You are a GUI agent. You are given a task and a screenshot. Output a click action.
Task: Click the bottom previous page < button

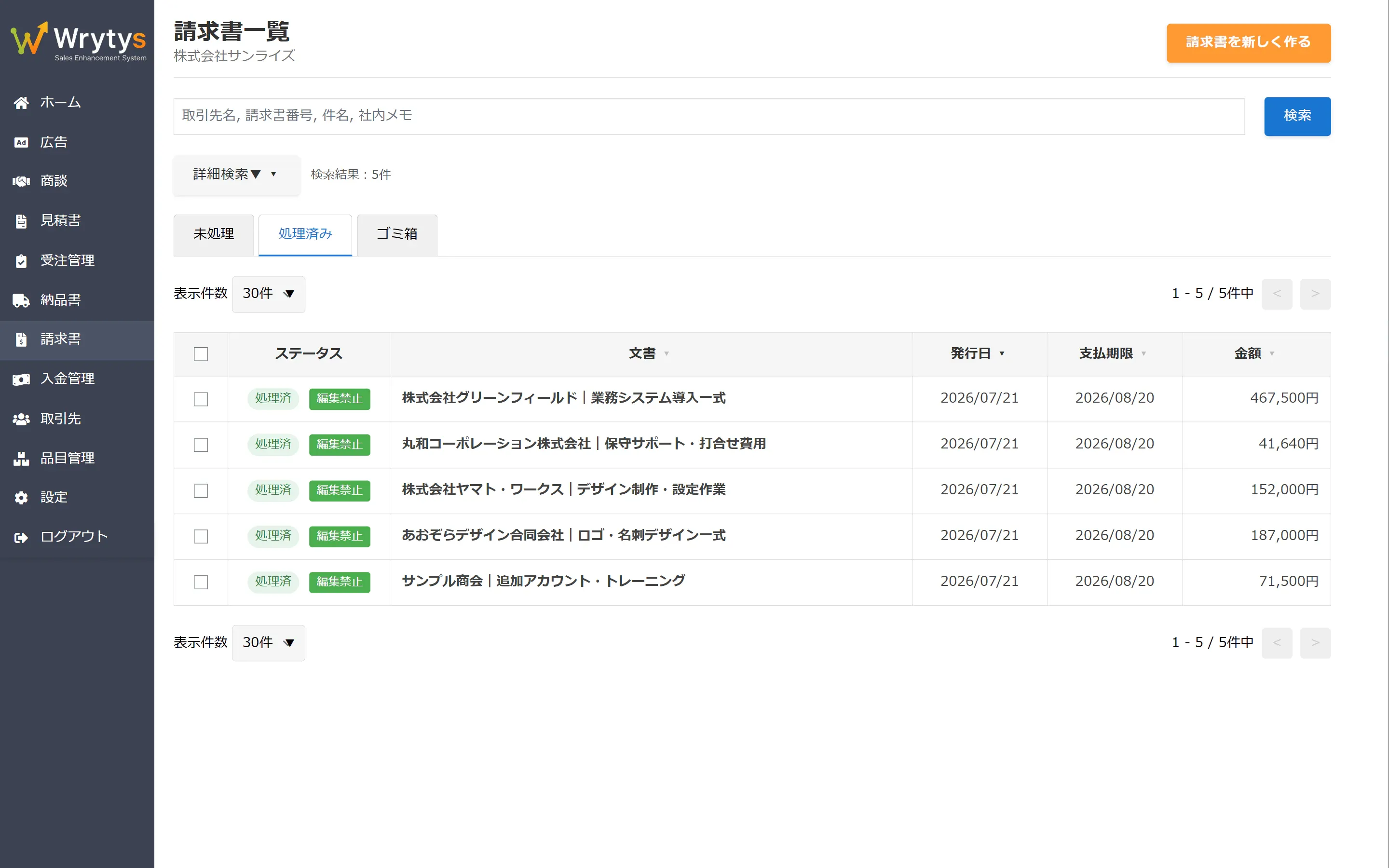[1277, 643]
